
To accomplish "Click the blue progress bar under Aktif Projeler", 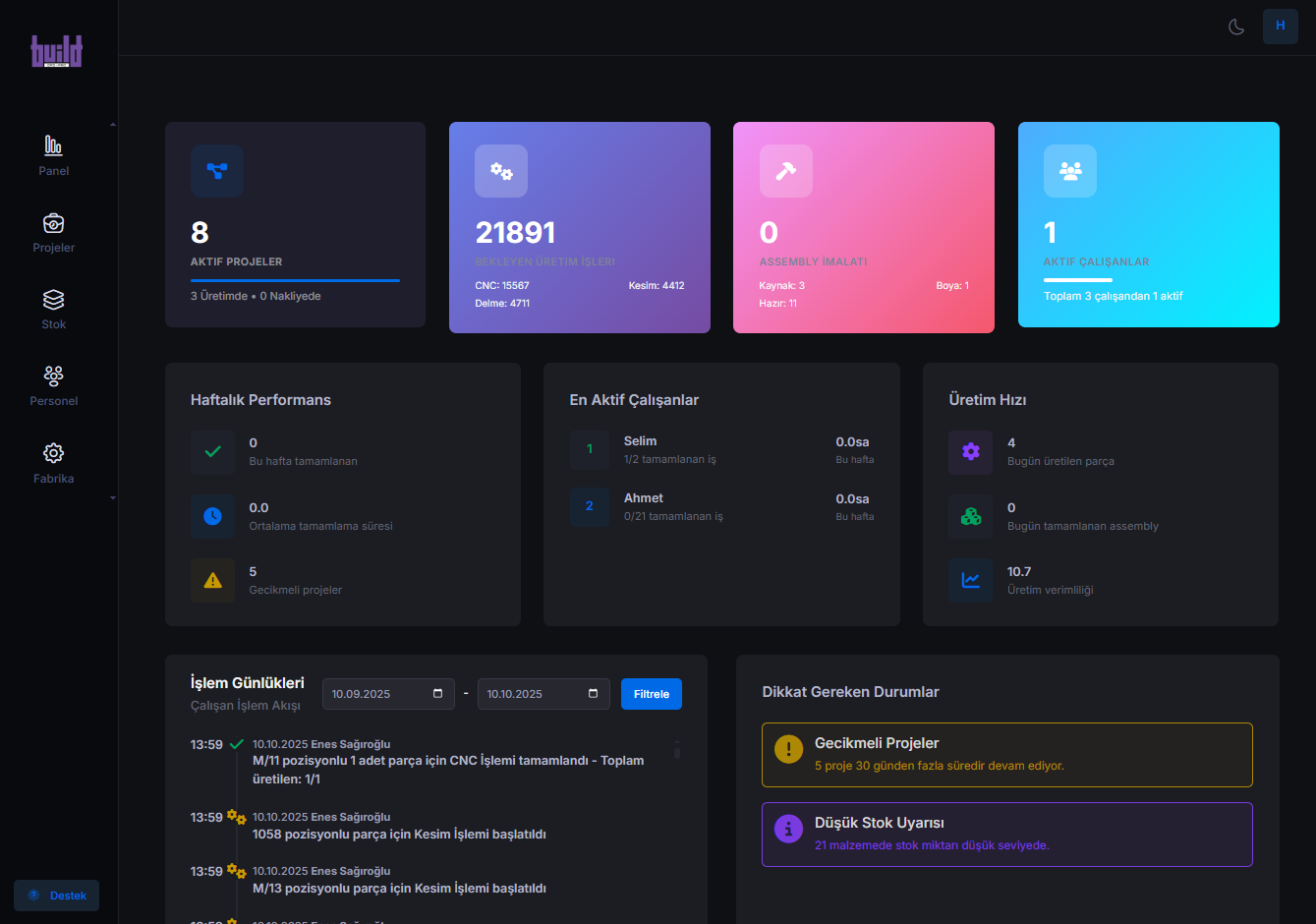I will click(294, 281).
